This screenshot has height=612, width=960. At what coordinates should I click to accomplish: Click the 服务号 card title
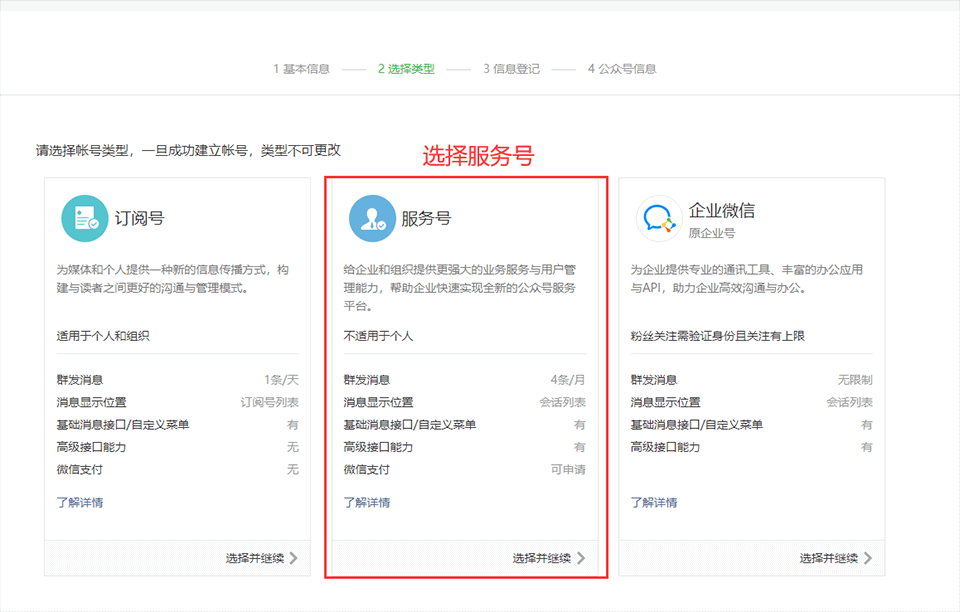point(426,218)
